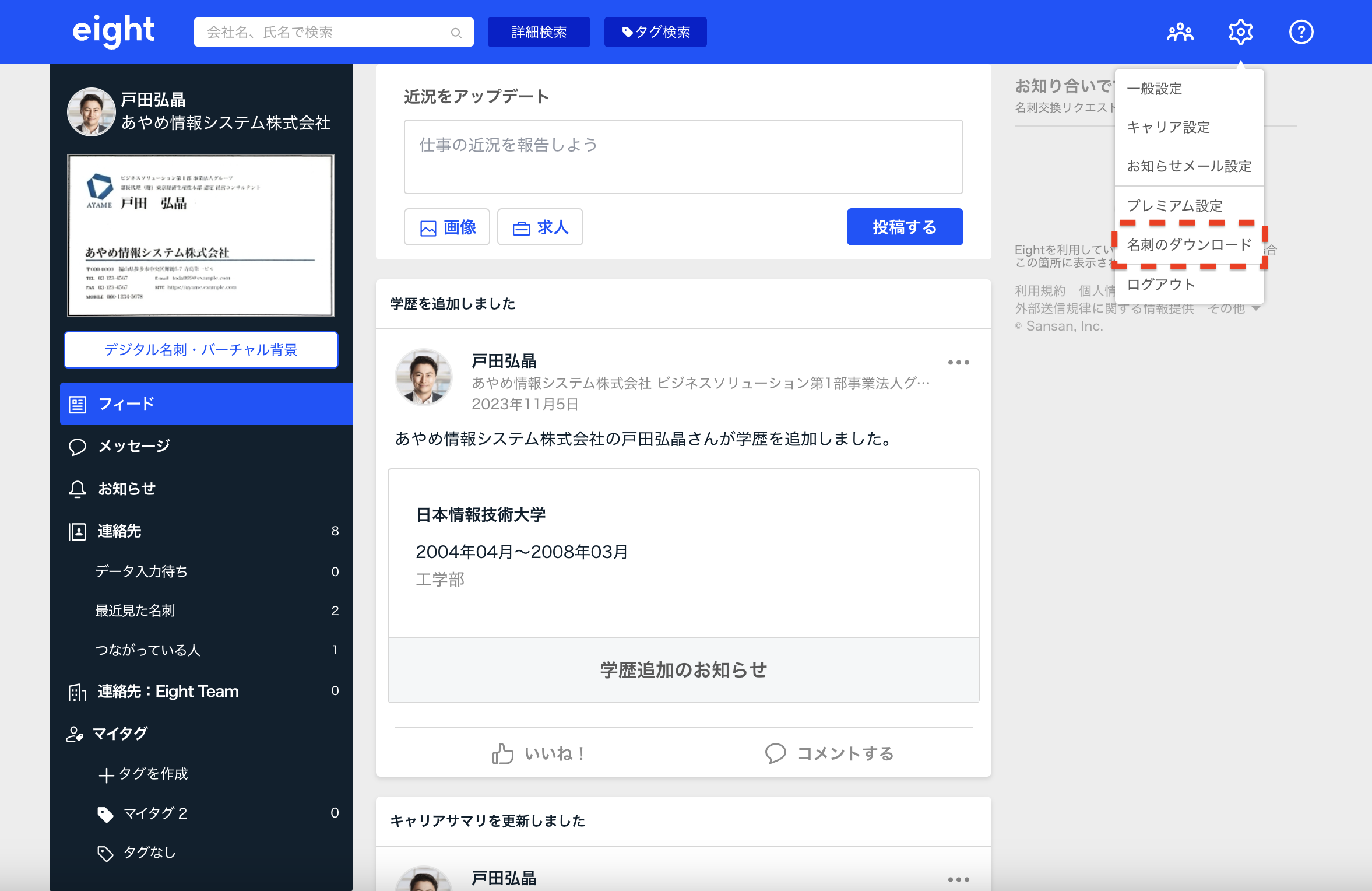The width and height of the screenshot is (1372, 891).
Task: Click デジタル名刺・バーチャル背景 button
Action: click(x=201, y=350)
